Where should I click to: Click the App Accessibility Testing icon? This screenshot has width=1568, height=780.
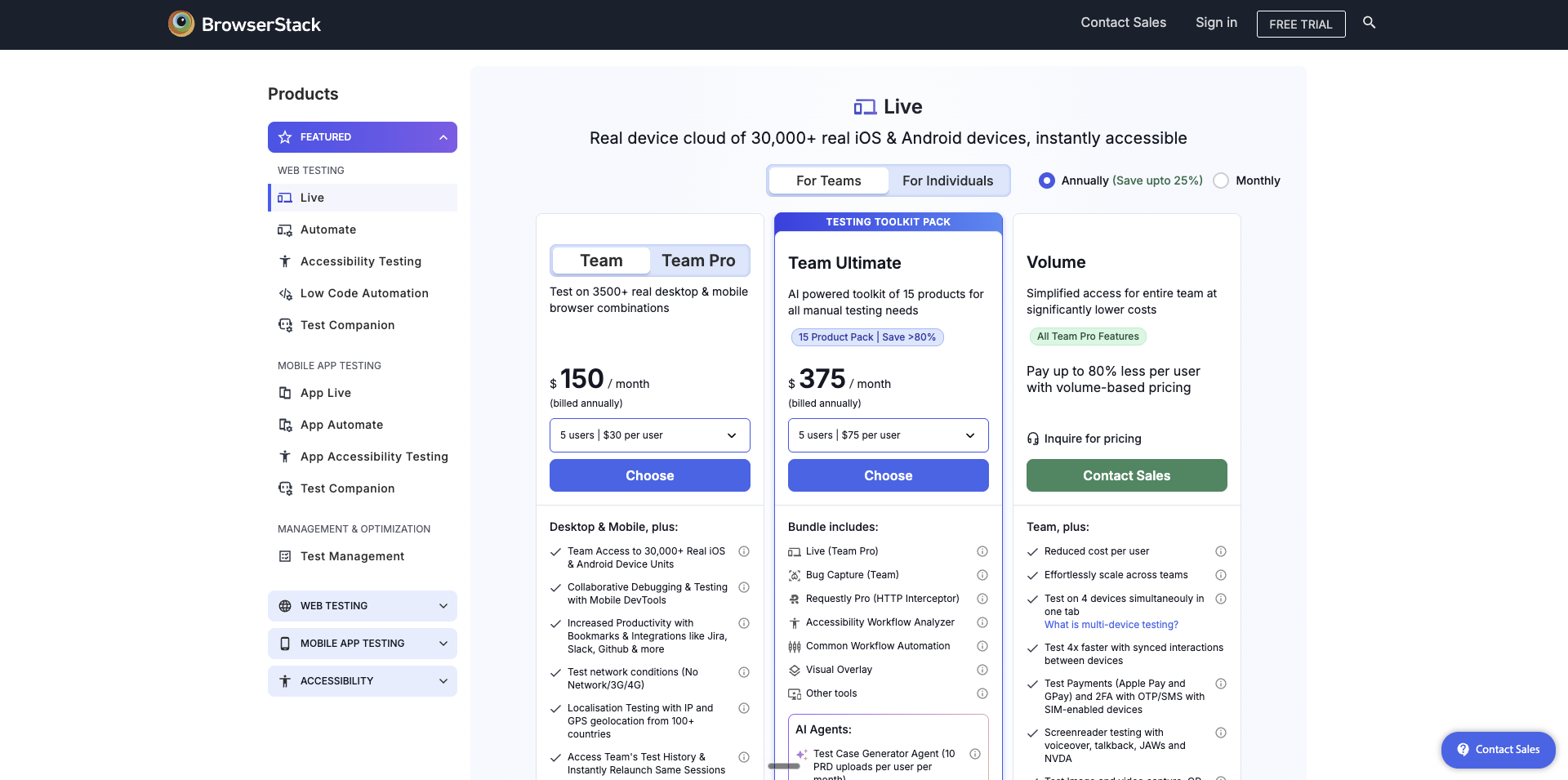(x=285, y=457)
